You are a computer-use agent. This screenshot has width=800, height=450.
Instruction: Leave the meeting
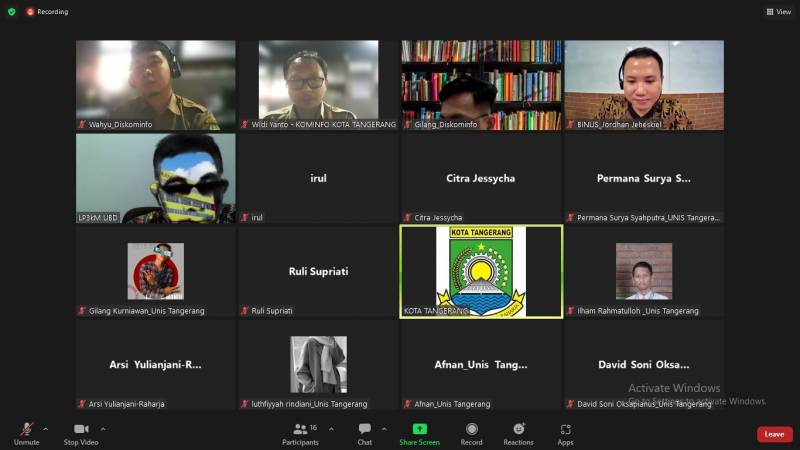point(774,434)
